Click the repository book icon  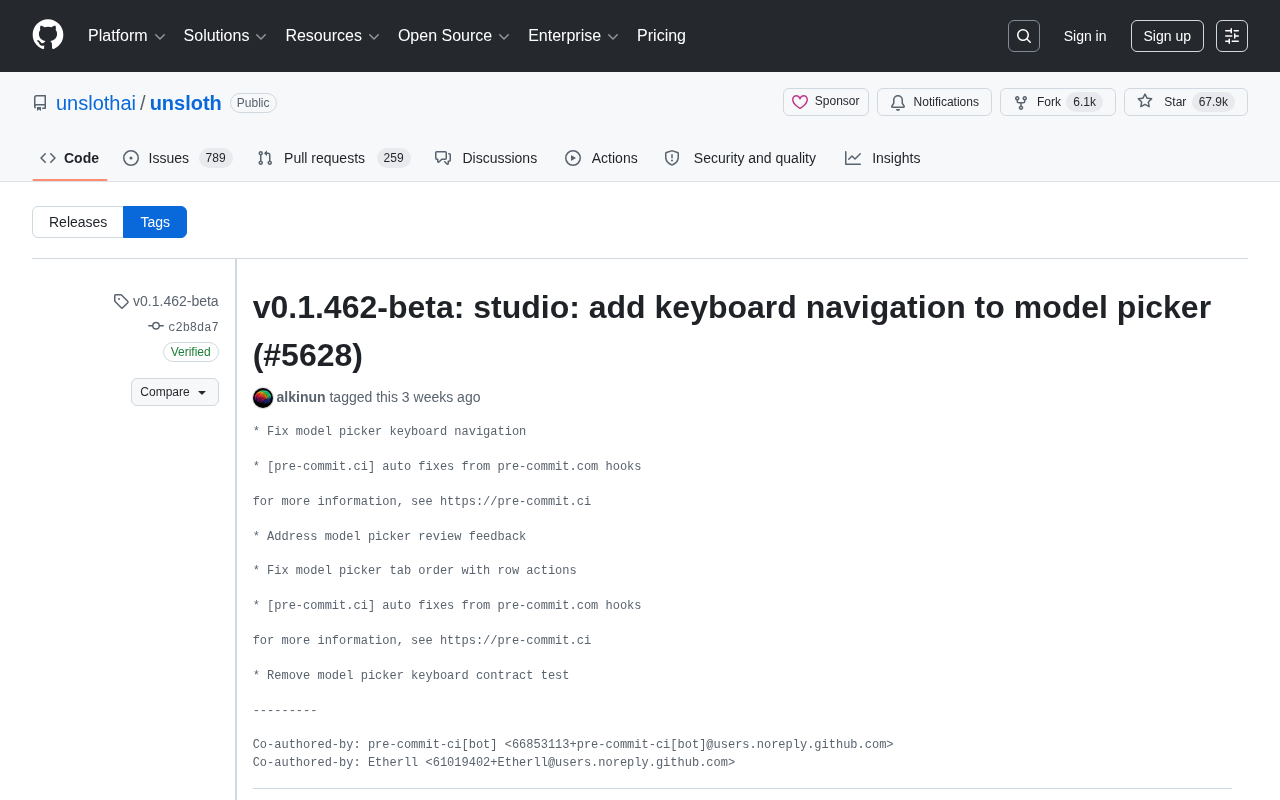point(40,103)
